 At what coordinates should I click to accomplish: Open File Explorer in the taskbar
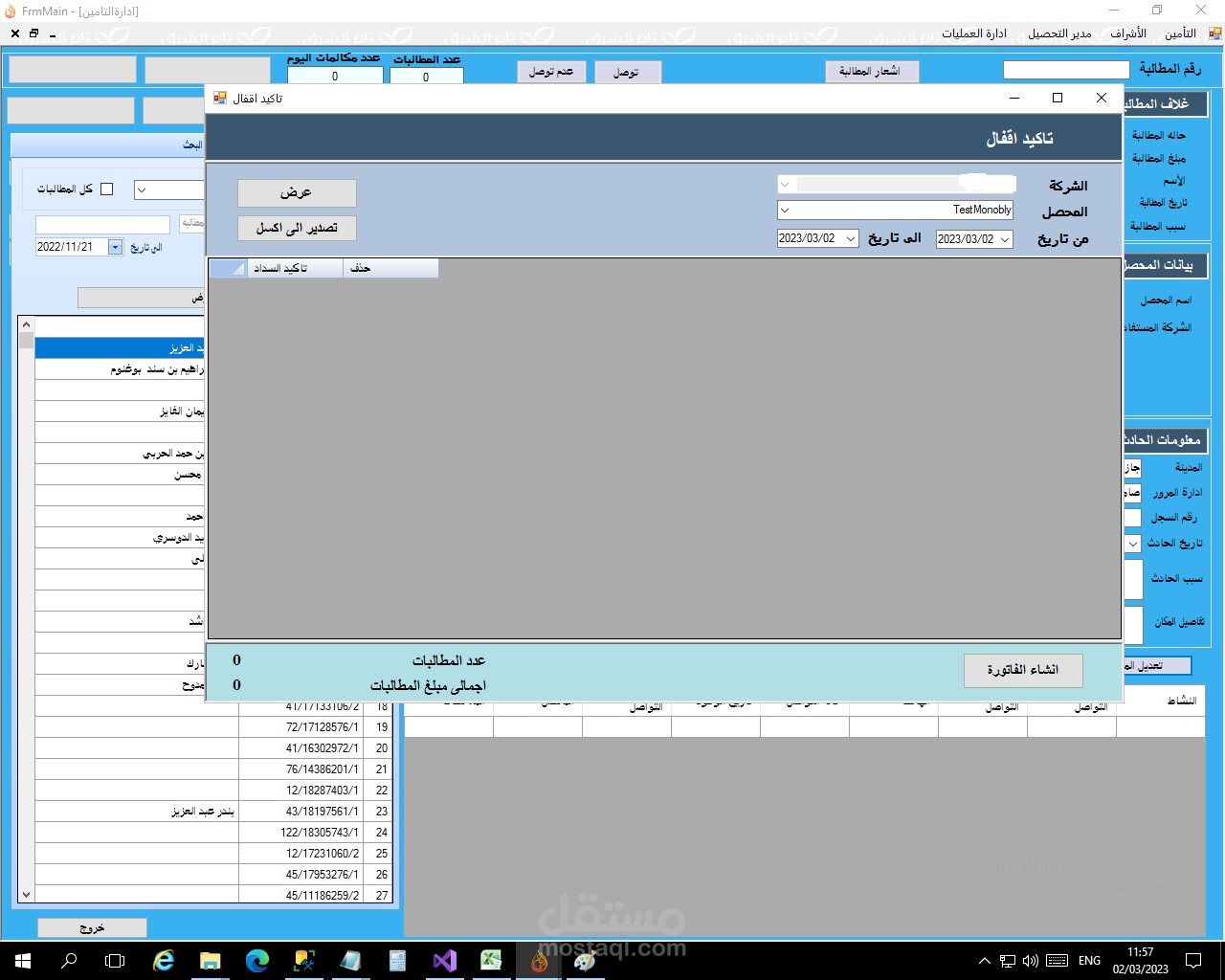(211, 961)
